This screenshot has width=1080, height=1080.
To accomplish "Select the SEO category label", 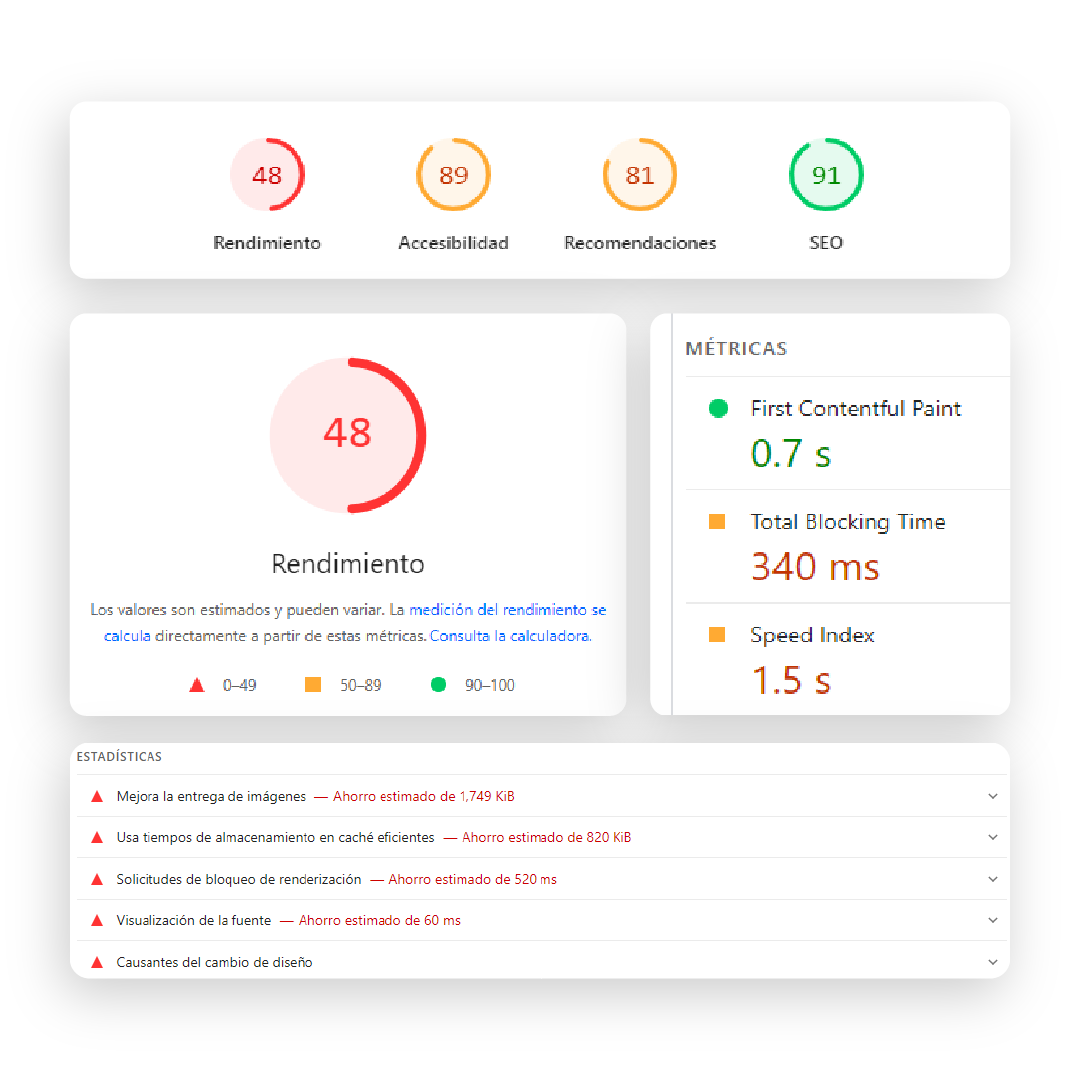I will pyautogui.click(x=826, y=243).
